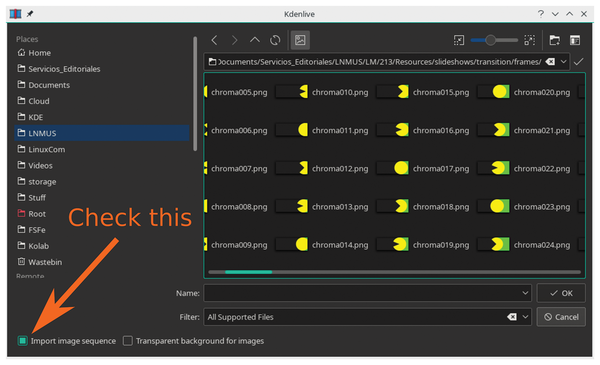The image size is (600, 365).
Task: Select file chroma014.png
Action: 322,245
